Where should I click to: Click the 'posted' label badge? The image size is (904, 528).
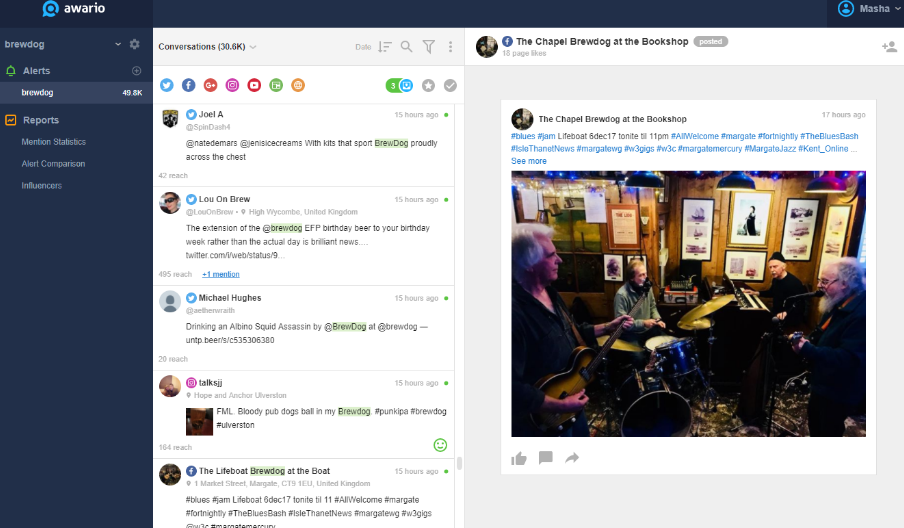tap(710, 42)
